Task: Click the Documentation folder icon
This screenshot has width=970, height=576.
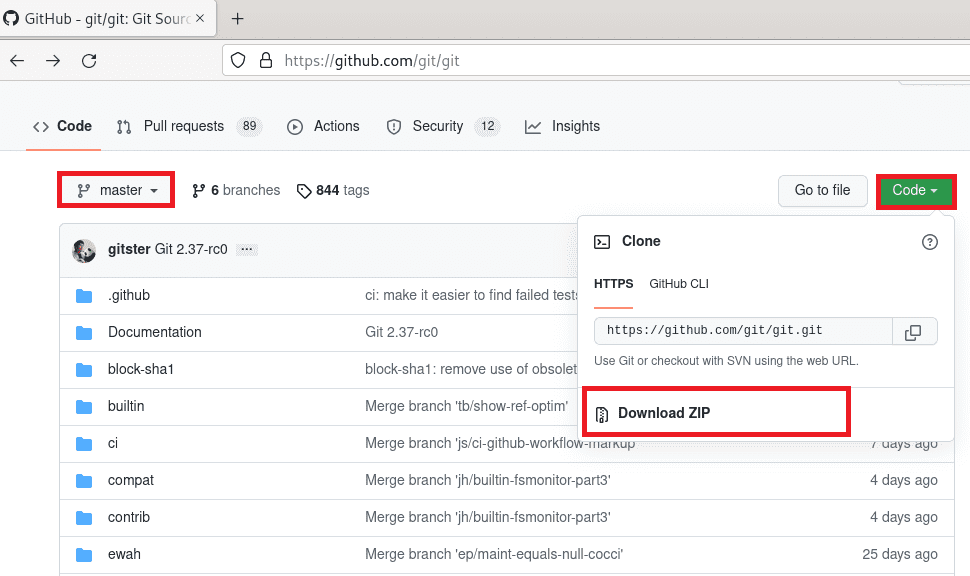Action: pyautogui.click(x=83, y=332)
